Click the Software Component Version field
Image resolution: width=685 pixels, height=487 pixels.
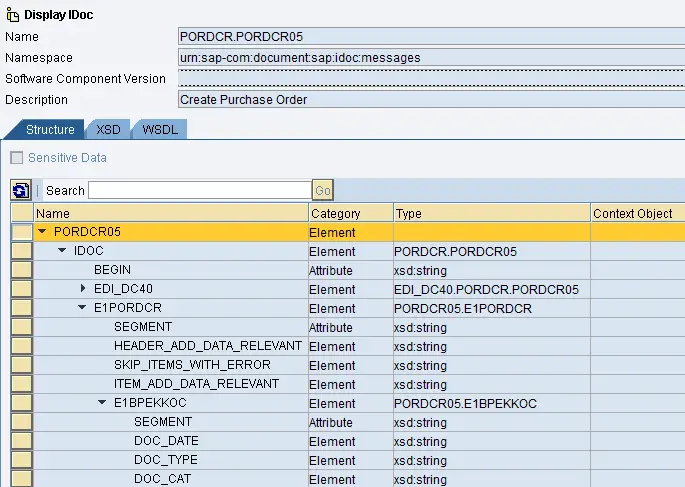431,79
